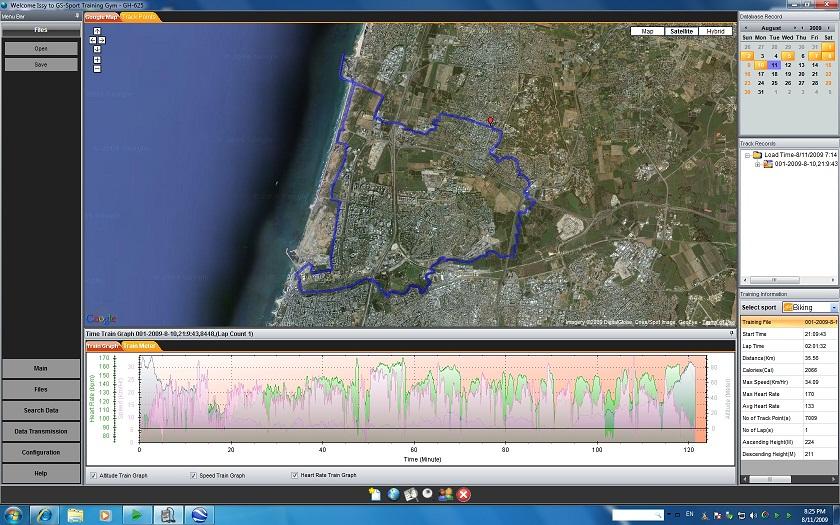Select August 11 in the calendar
The height and width of the screenshot is (525, 840).
pos(774,65)
